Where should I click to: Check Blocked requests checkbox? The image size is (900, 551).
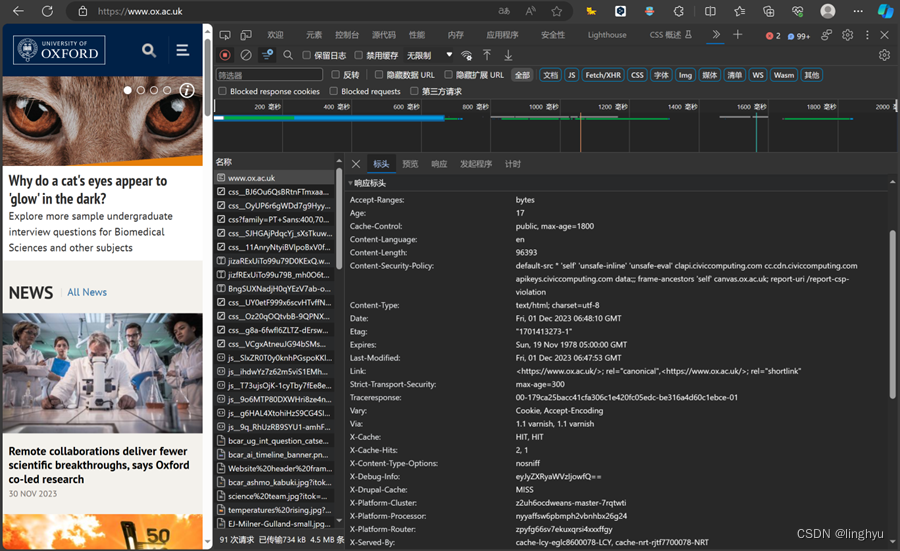[x=333, y=91]
